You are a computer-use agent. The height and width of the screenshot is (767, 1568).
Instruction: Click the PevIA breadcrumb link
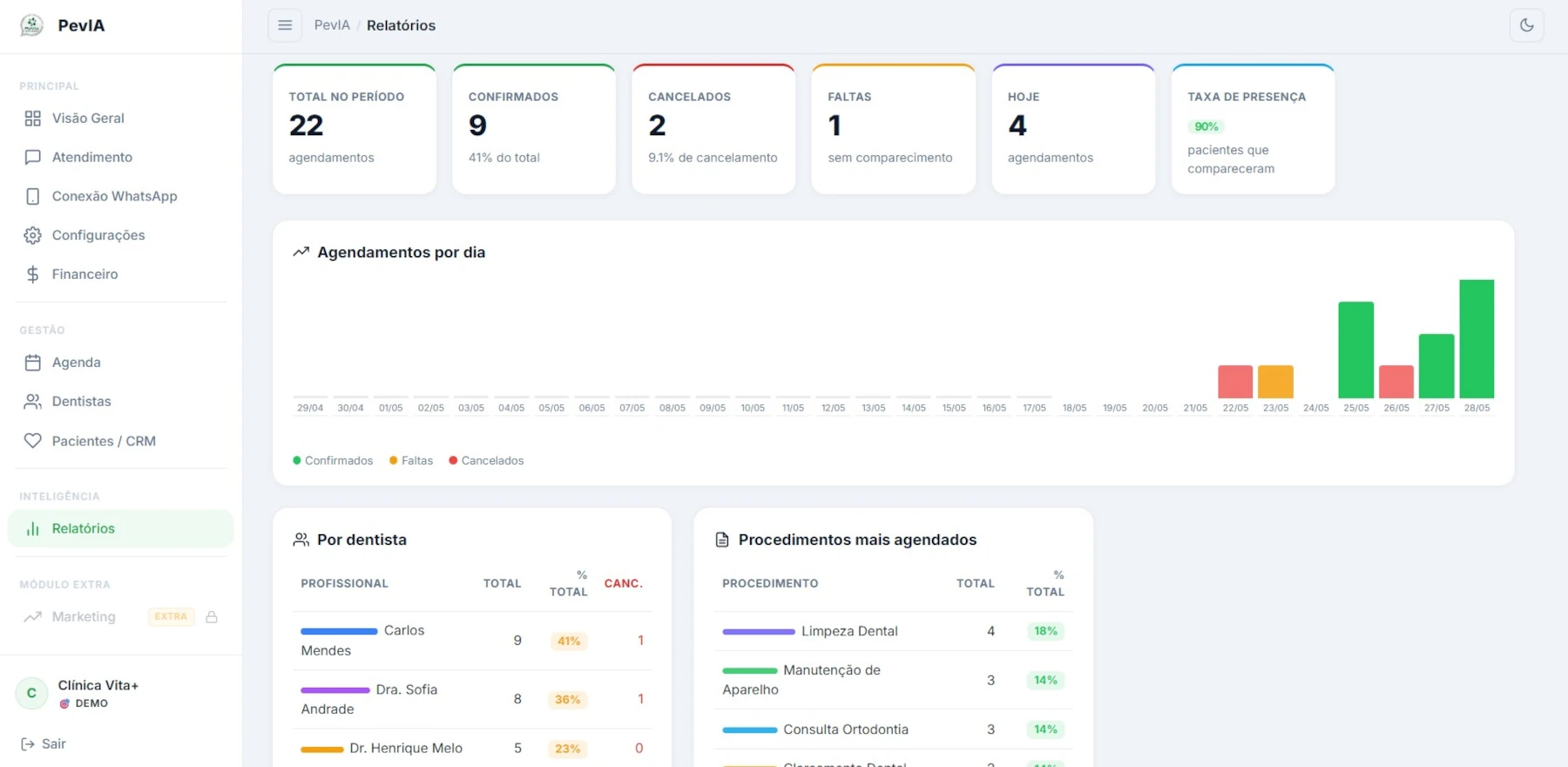click(332, 25)
